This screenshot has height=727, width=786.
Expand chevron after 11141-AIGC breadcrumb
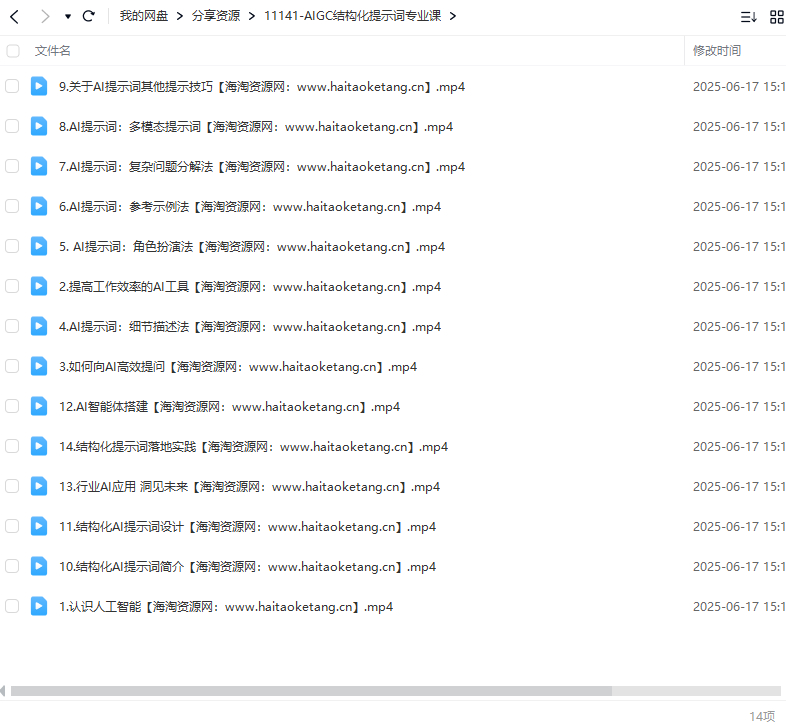coord(453,17)
